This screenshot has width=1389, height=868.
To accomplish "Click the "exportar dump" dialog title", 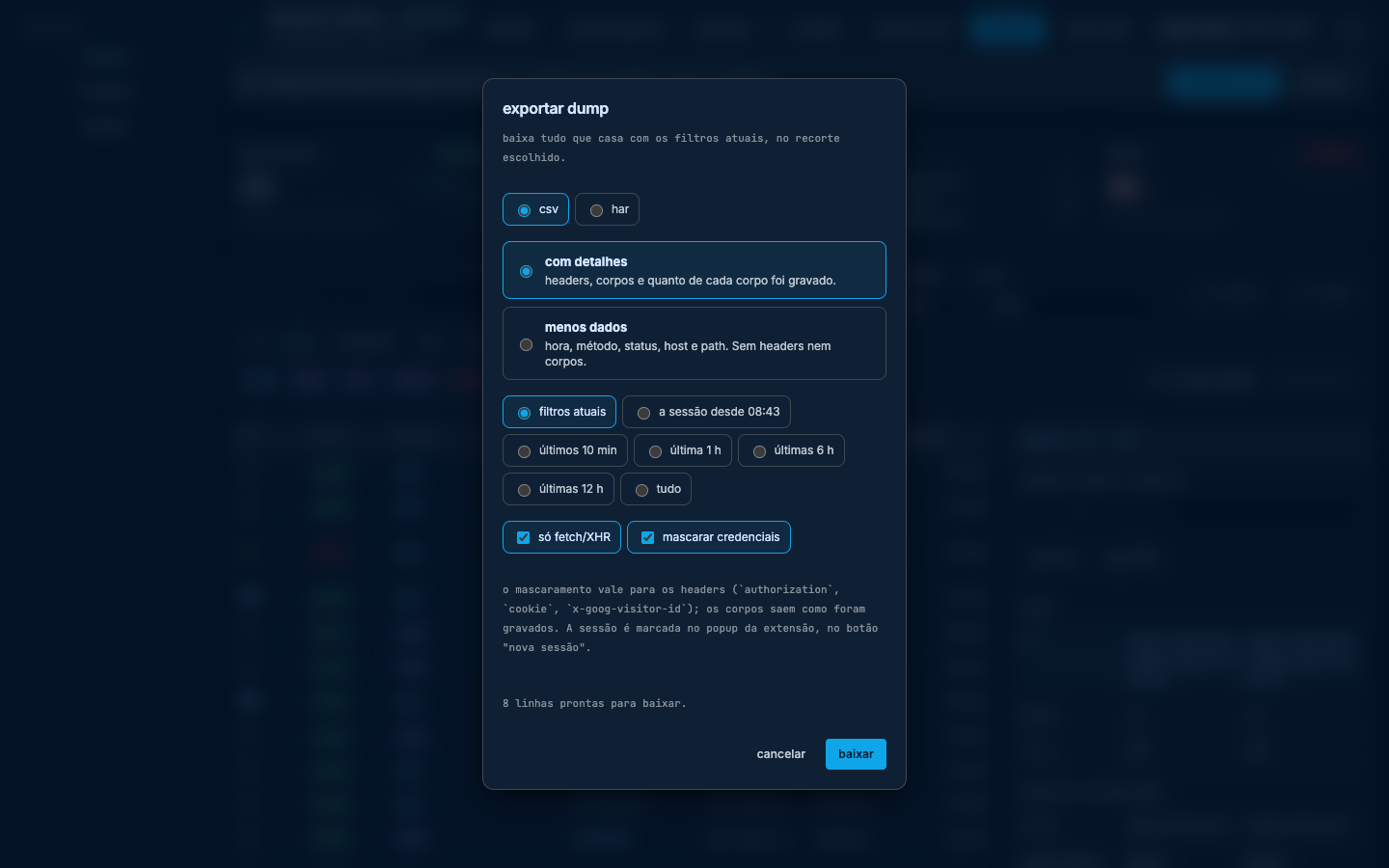I will pyautogui.click(x=556, y=108).
